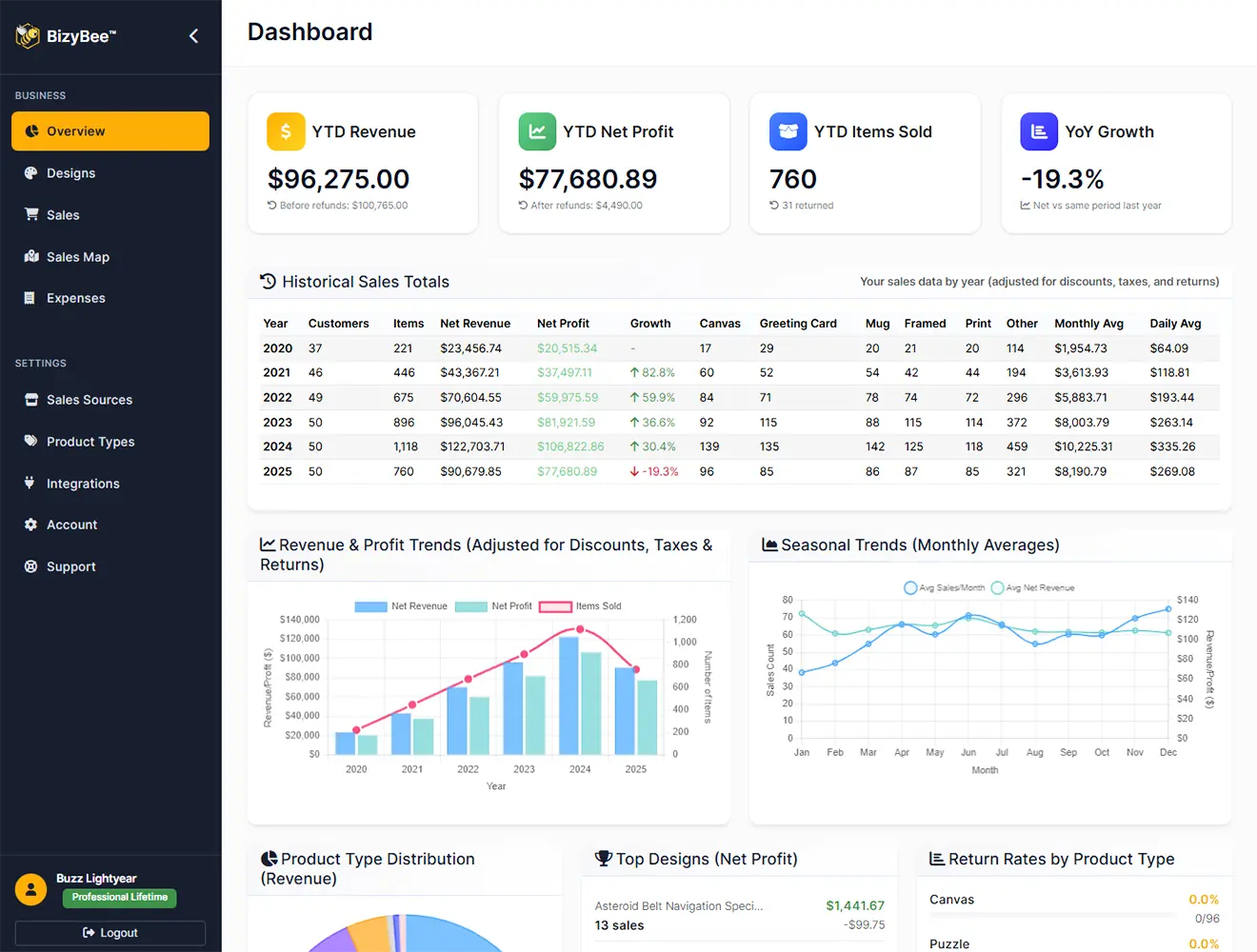Viewport: 1257px width, 952px height.
Task: Click the Logout button
Action: 110,933
